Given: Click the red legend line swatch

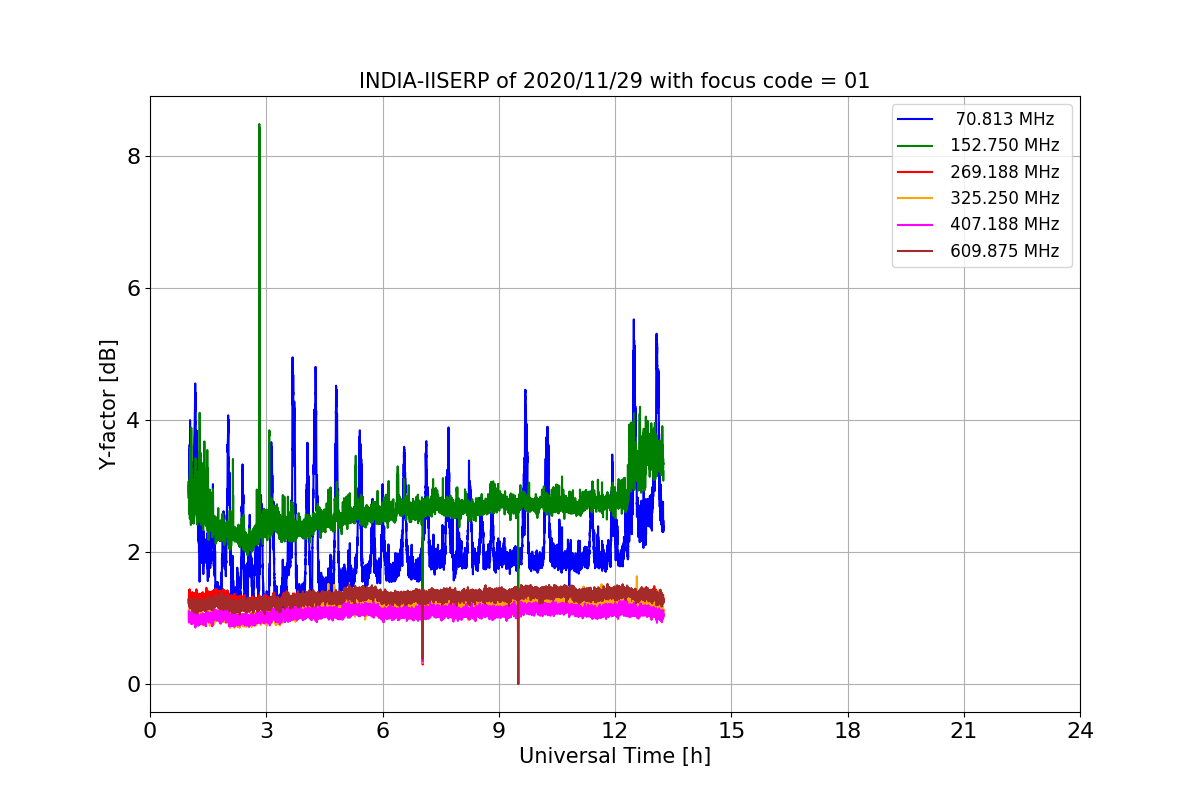Looking at the screenshot, I should [x=915, y=172].
